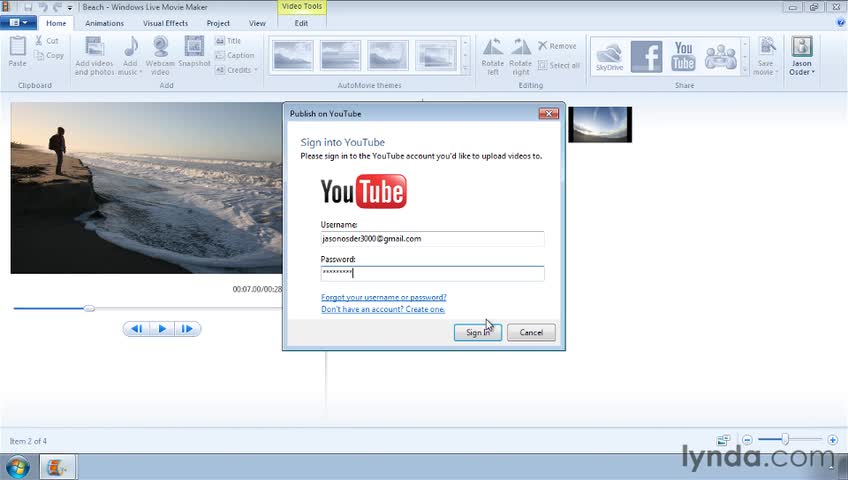Click the Password input field

tap(432, 273)
